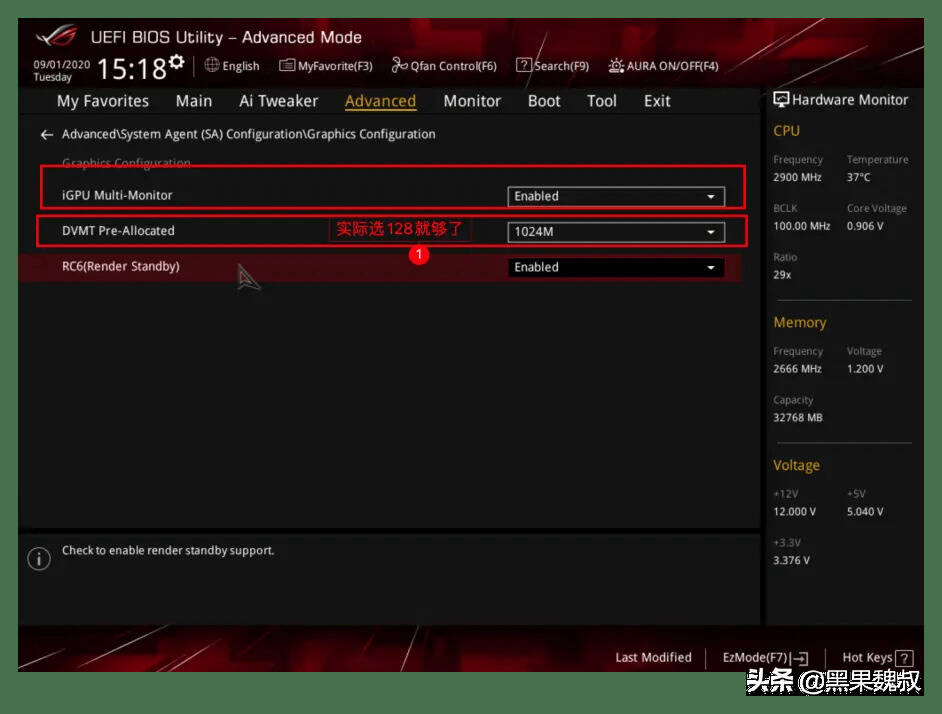Click the ROG logo icon
Viewport: 942px width, 714px height.
57,36
